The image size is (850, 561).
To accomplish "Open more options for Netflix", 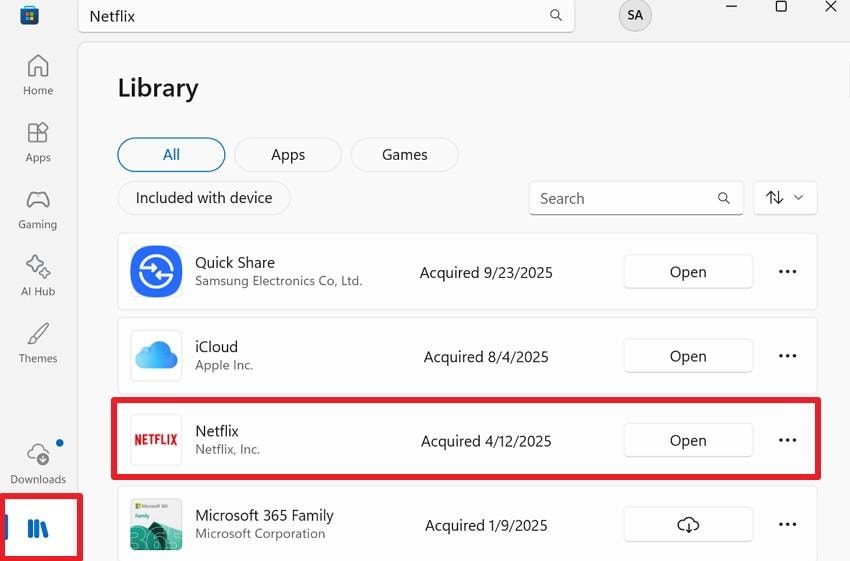I will click(787, 440).
